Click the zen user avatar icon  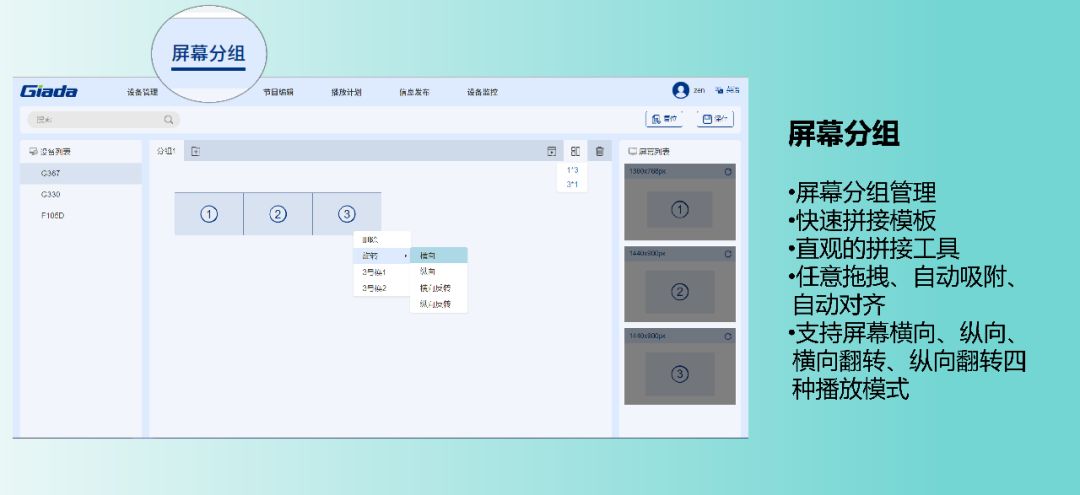[x=681, y=91]
